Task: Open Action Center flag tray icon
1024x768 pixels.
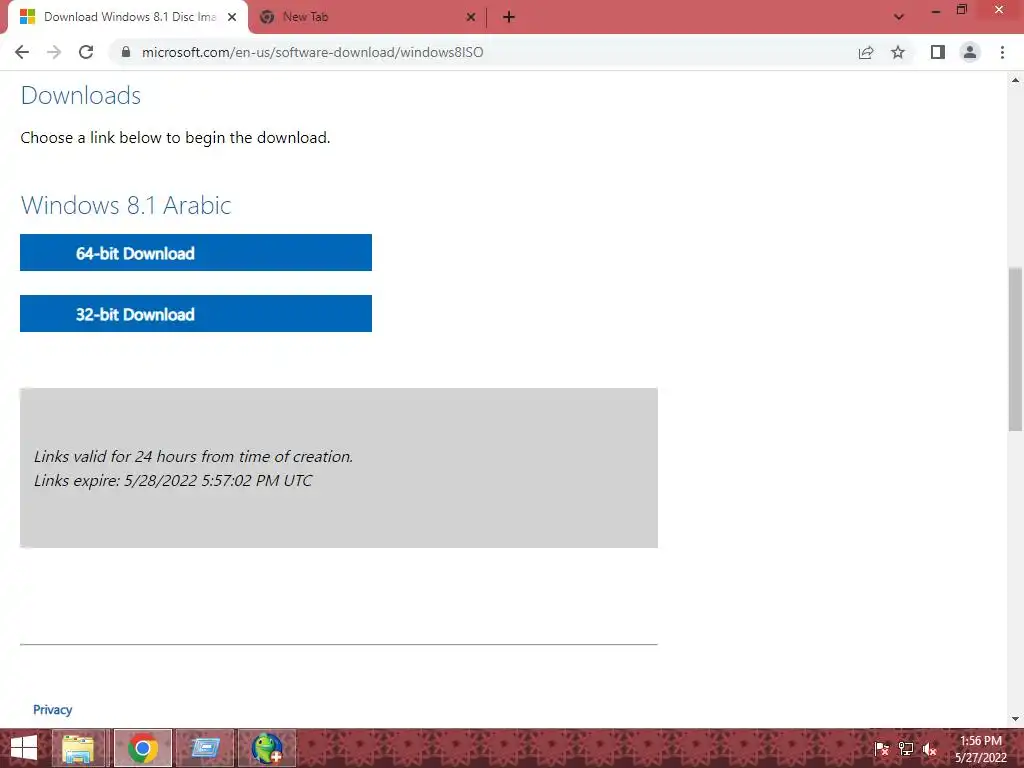Action: (x=881, y=749)
